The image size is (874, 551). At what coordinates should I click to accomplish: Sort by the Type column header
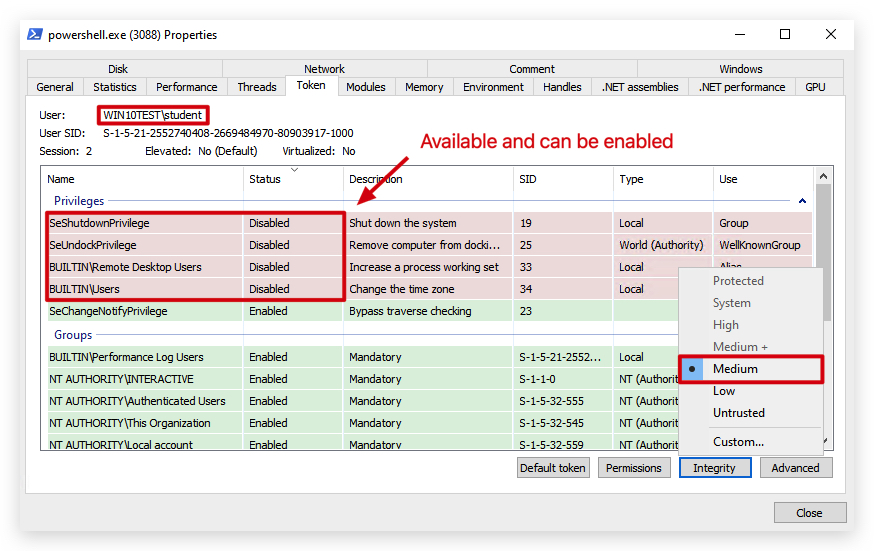663,179
